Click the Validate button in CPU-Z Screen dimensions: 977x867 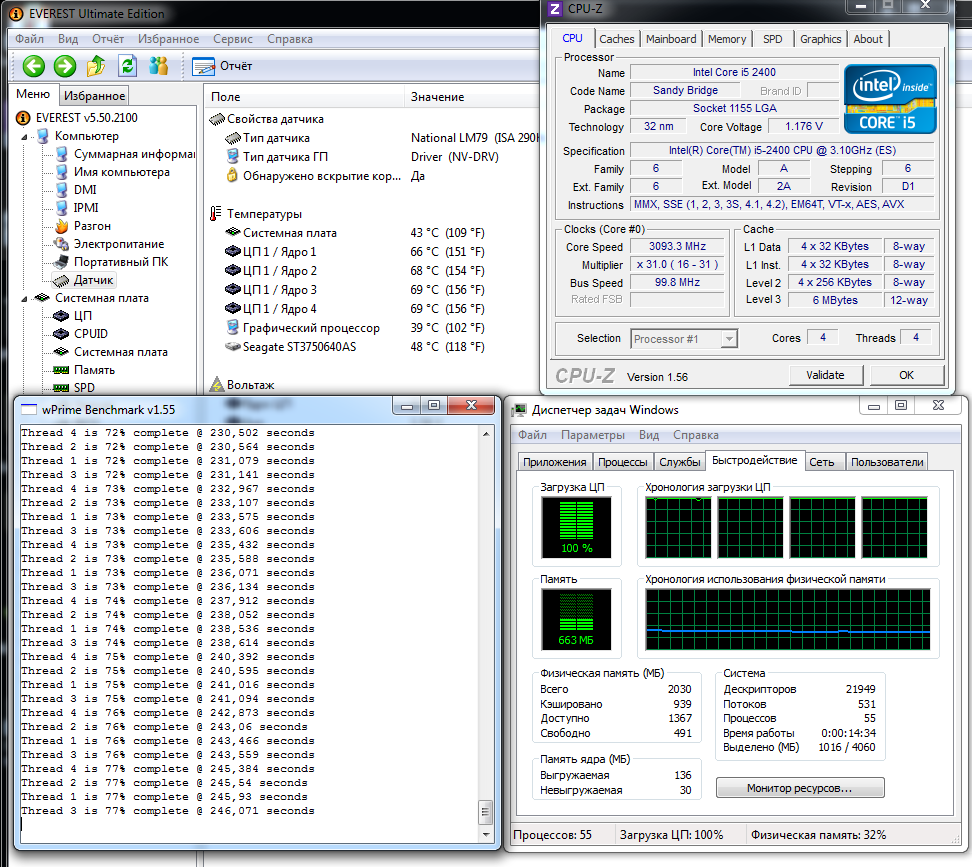(x=825, y=375)
